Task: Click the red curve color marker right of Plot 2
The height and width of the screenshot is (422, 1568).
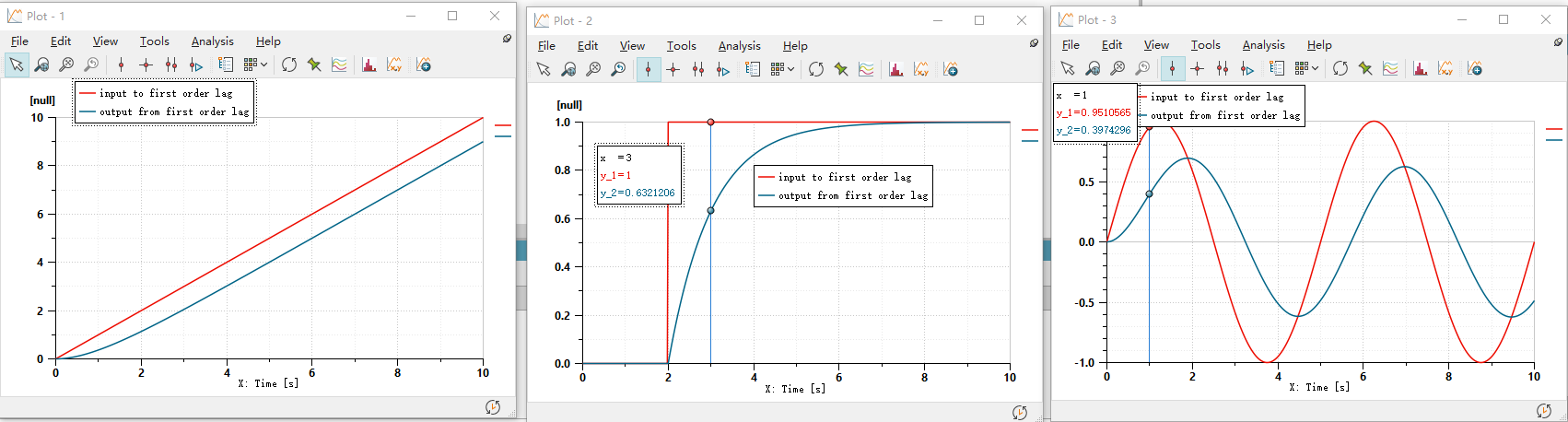Action: click(x=1029, y=130)
